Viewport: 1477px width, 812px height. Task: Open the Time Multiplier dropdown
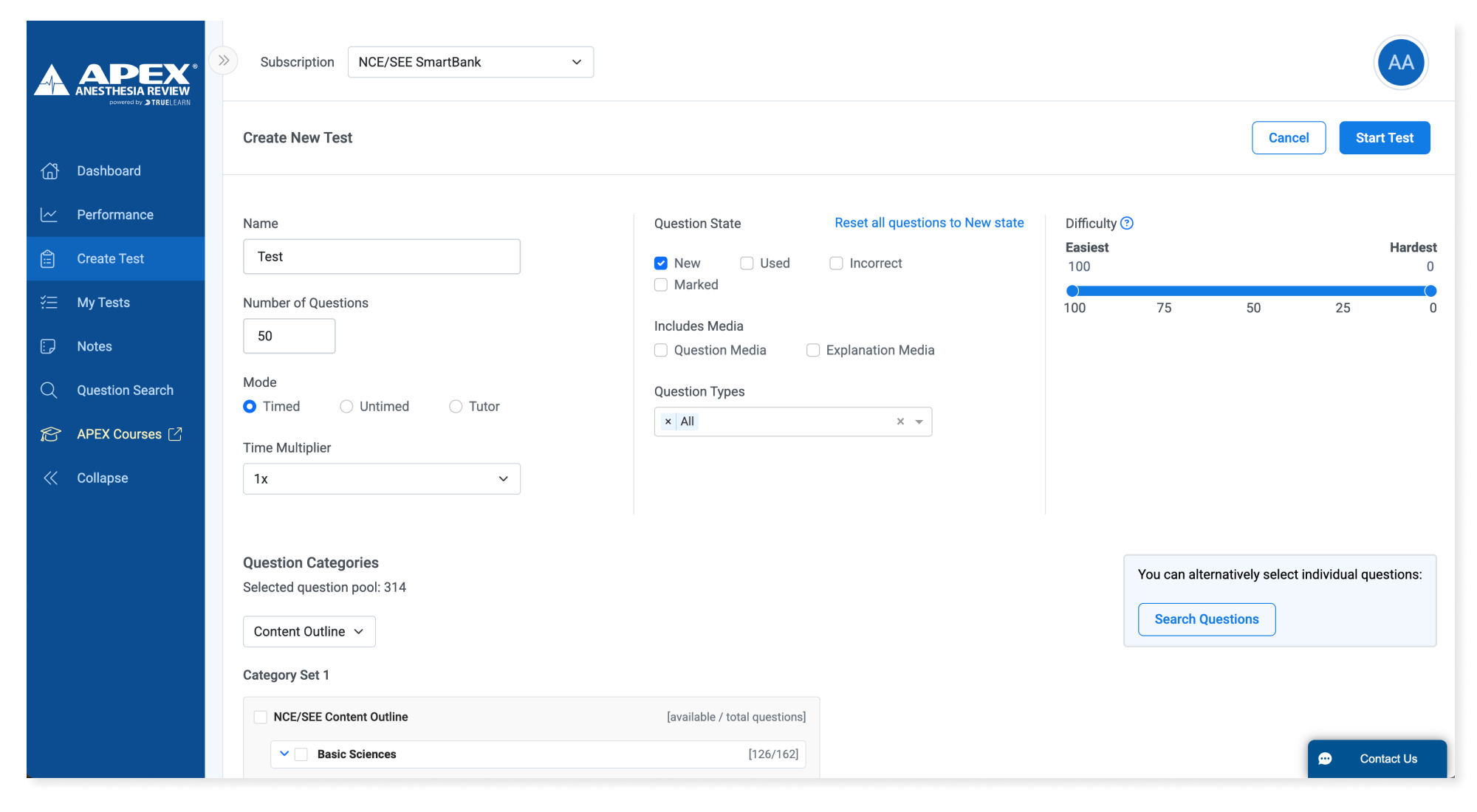click(x=381, y=479)
